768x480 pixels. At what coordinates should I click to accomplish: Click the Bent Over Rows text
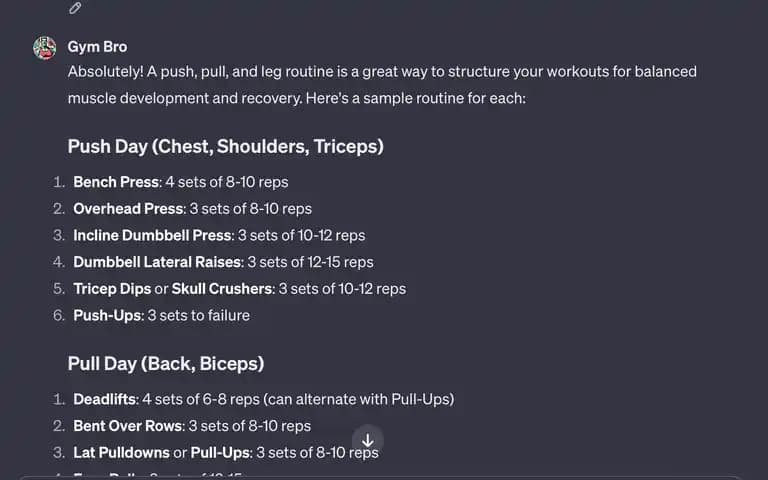127,426
